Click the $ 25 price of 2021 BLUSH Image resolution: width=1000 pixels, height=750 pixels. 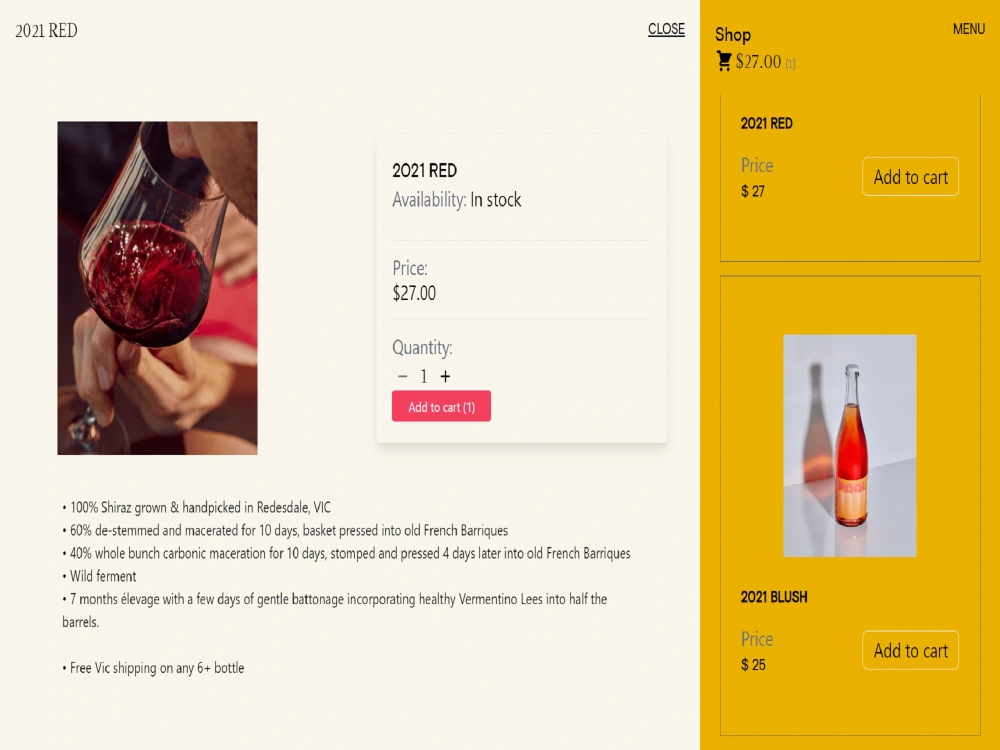[753, 665]
